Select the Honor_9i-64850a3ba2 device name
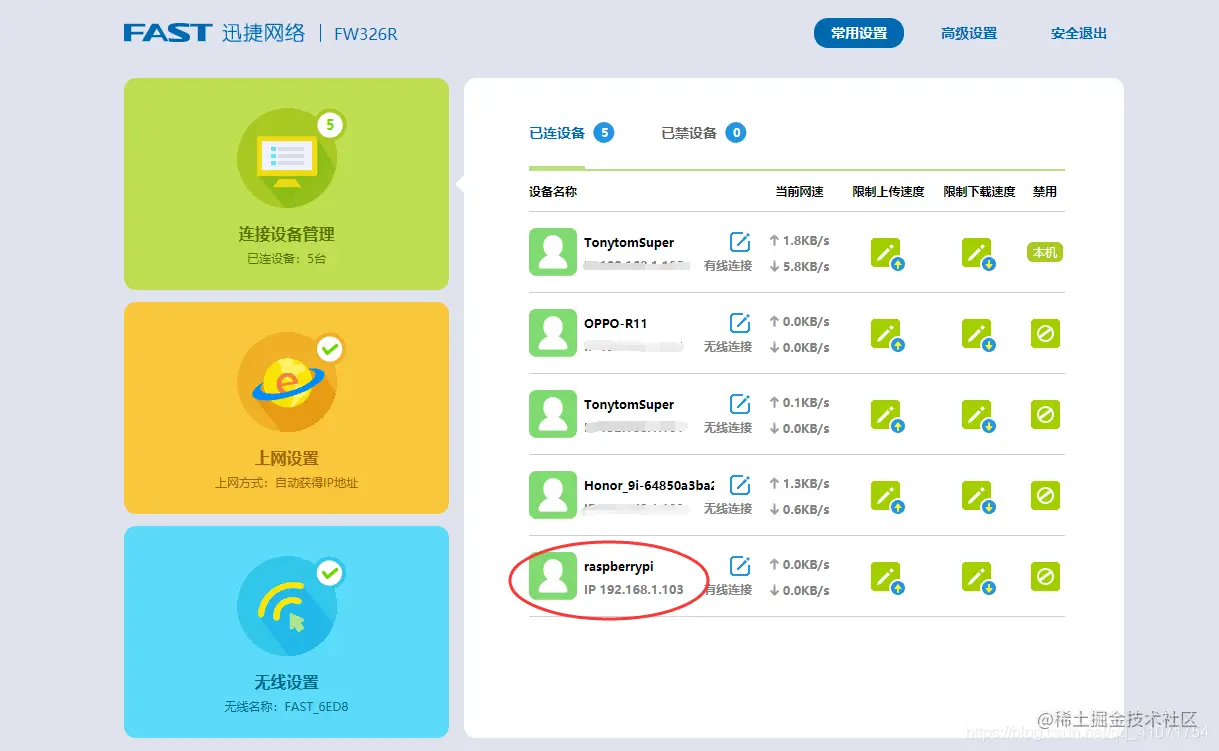Screen dimensions: 1219x751 (649, 485)
